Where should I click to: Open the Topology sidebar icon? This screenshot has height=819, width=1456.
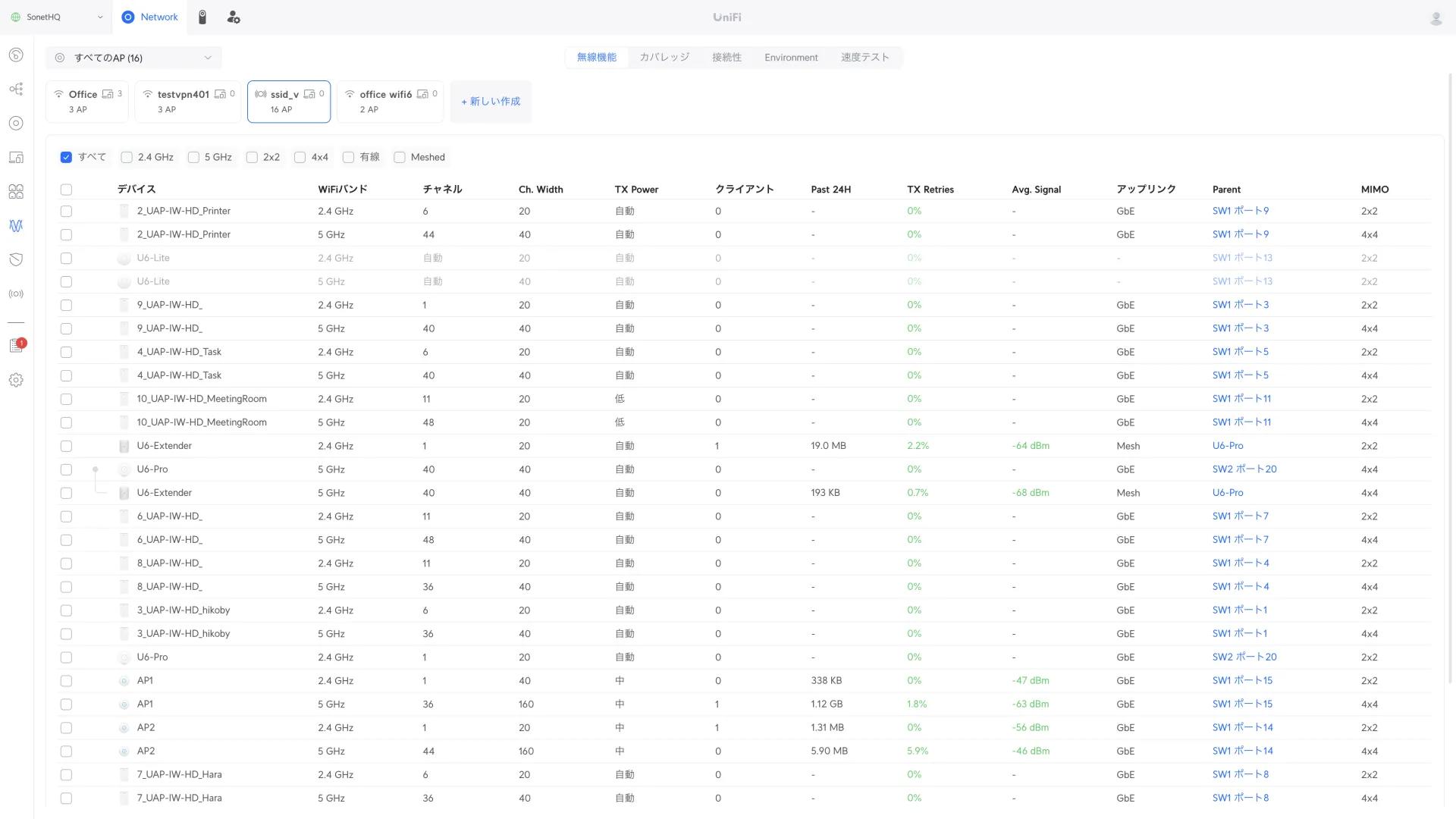(16, 89)
